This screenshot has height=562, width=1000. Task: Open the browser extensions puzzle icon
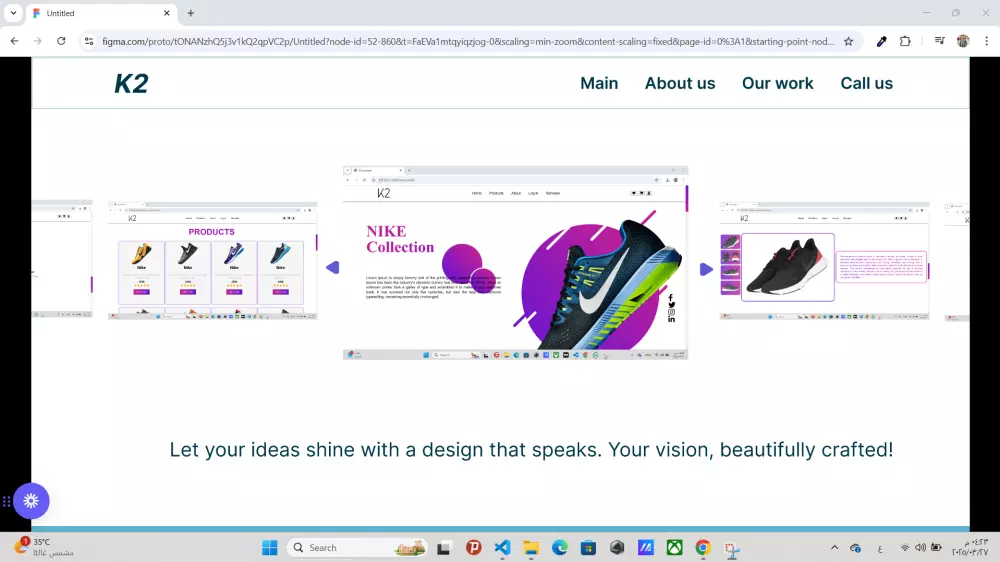905,41
